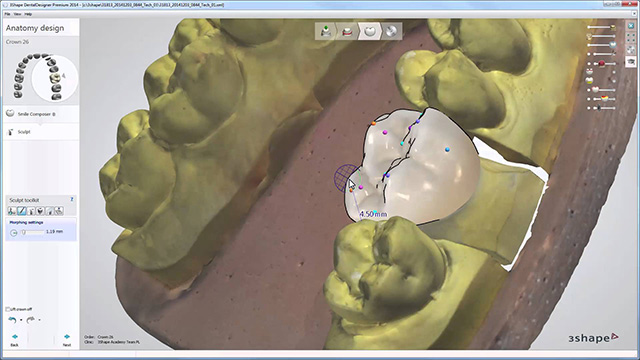Go to first workflow step at top

[x=325, y=31]
